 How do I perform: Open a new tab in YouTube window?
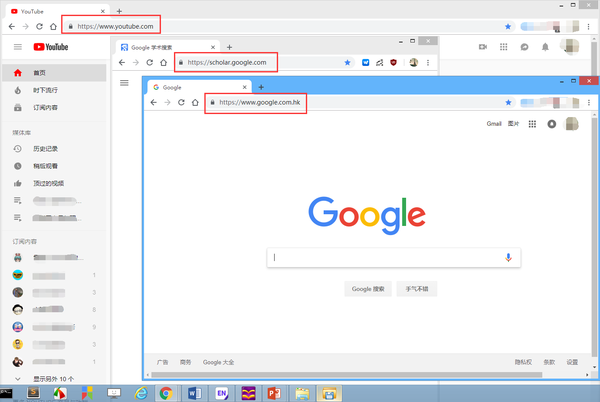click(x=119, y=11)
